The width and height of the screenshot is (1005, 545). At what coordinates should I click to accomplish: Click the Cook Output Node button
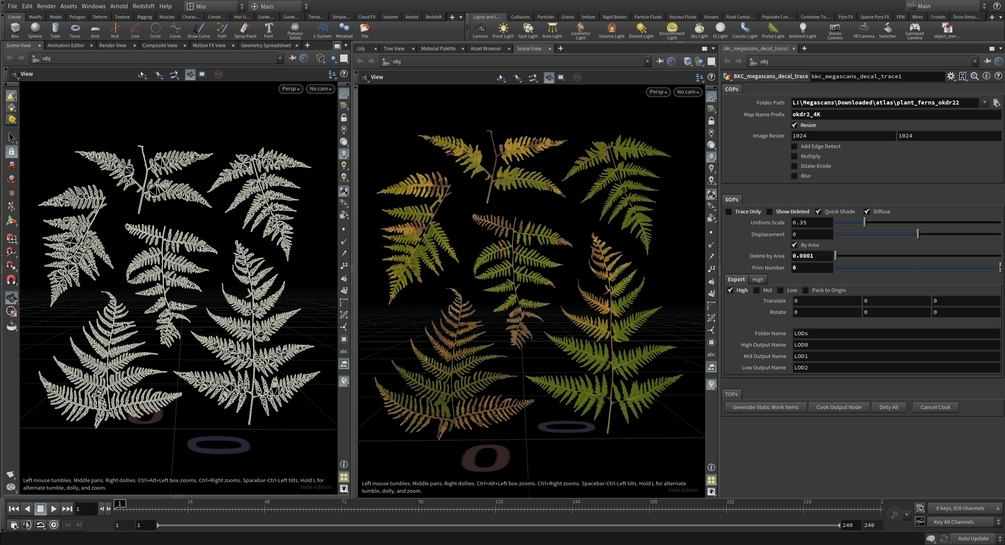pos(838,407)
